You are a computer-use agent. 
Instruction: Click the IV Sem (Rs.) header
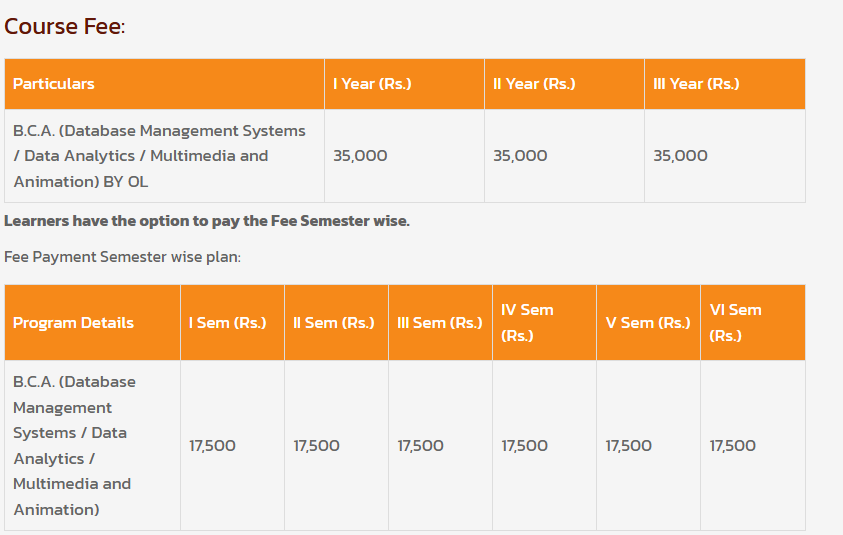click(527, 323)
